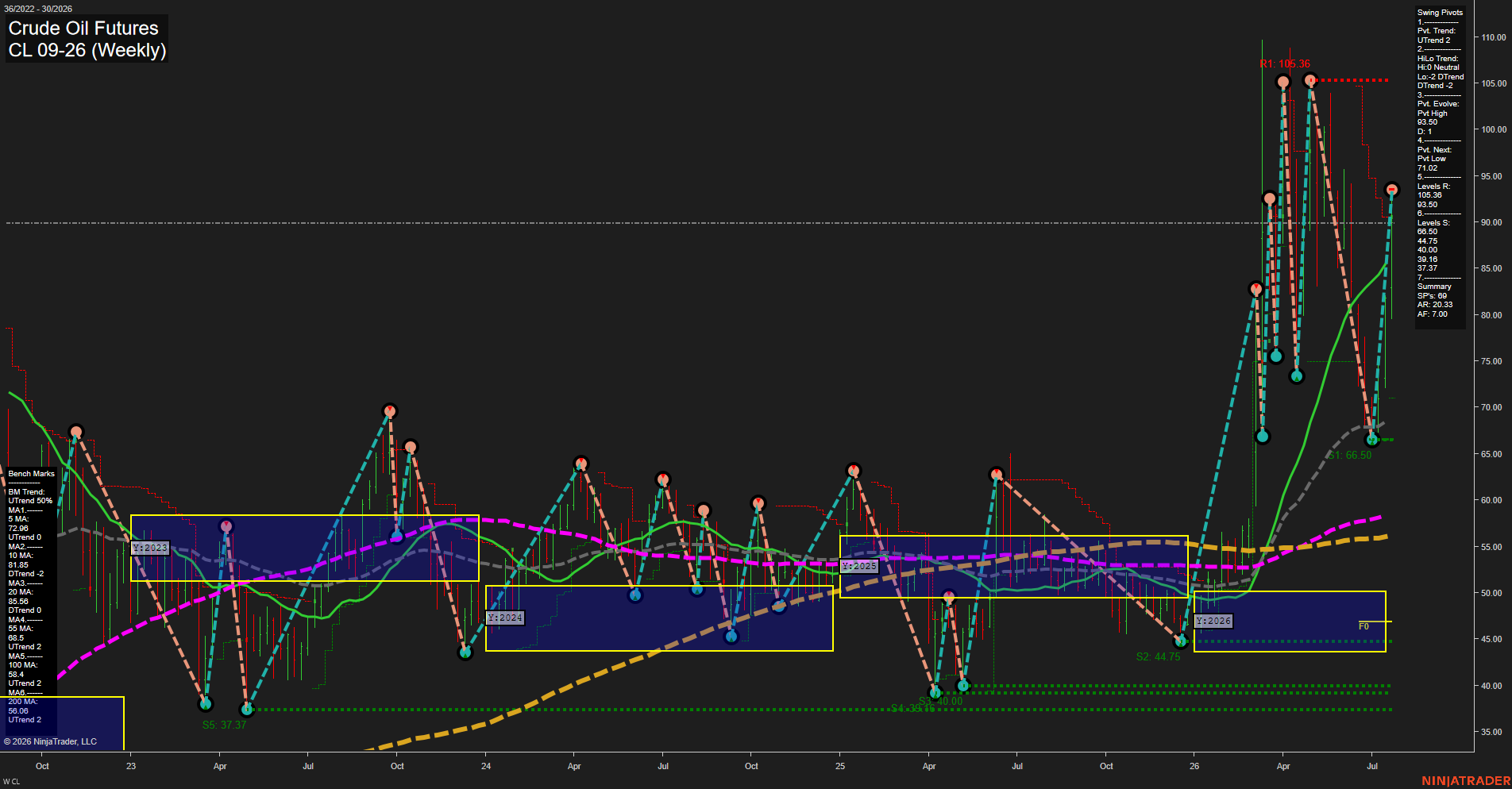Click the 25 year label on time axis
1512x789 pixels.
(x=840, y=766)
